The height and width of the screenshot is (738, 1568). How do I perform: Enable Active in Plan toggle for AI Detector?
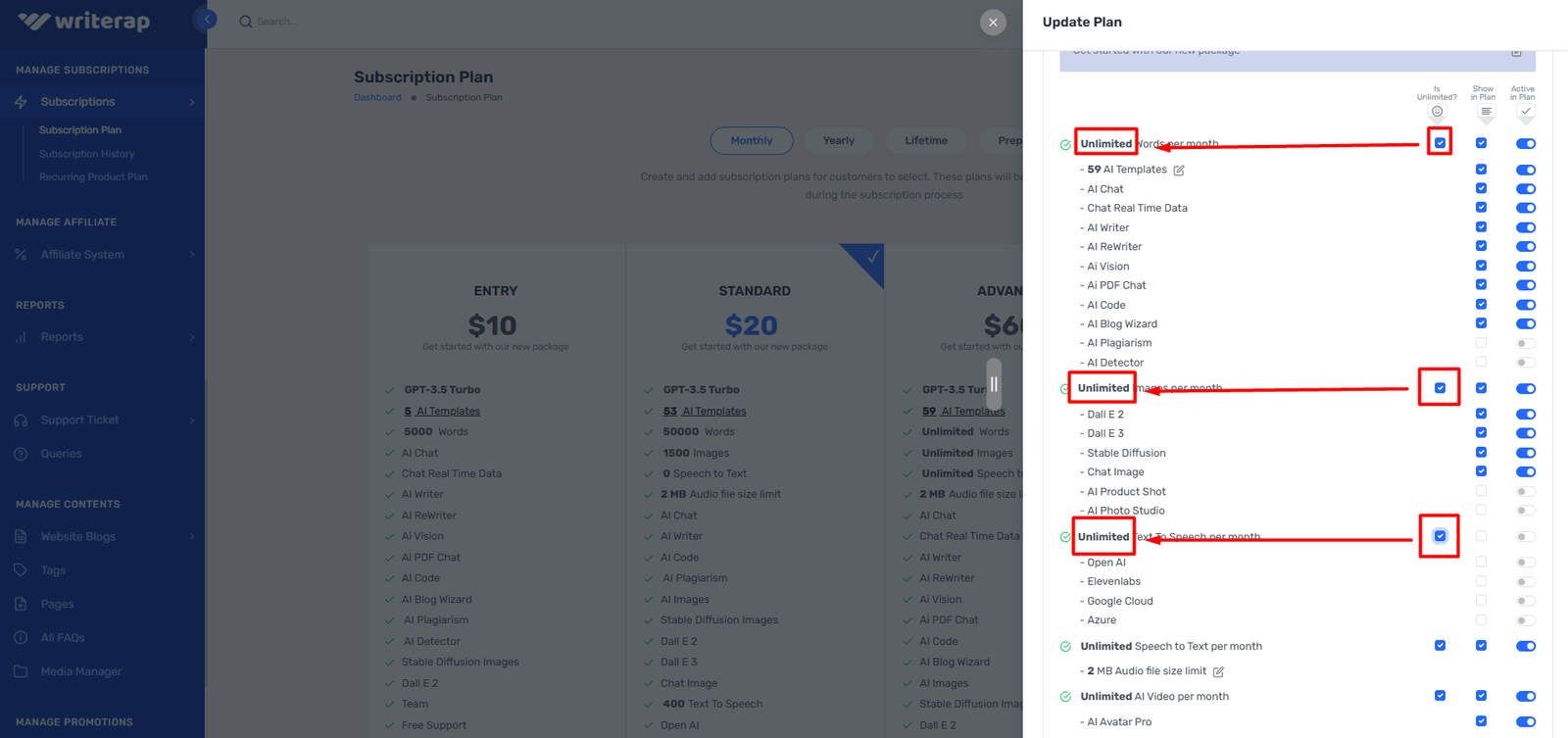[1525, 363]
